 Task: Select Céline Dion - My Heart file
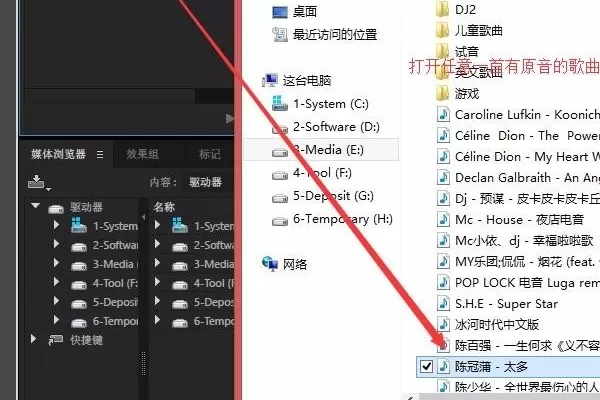click(x=518, y=157)
